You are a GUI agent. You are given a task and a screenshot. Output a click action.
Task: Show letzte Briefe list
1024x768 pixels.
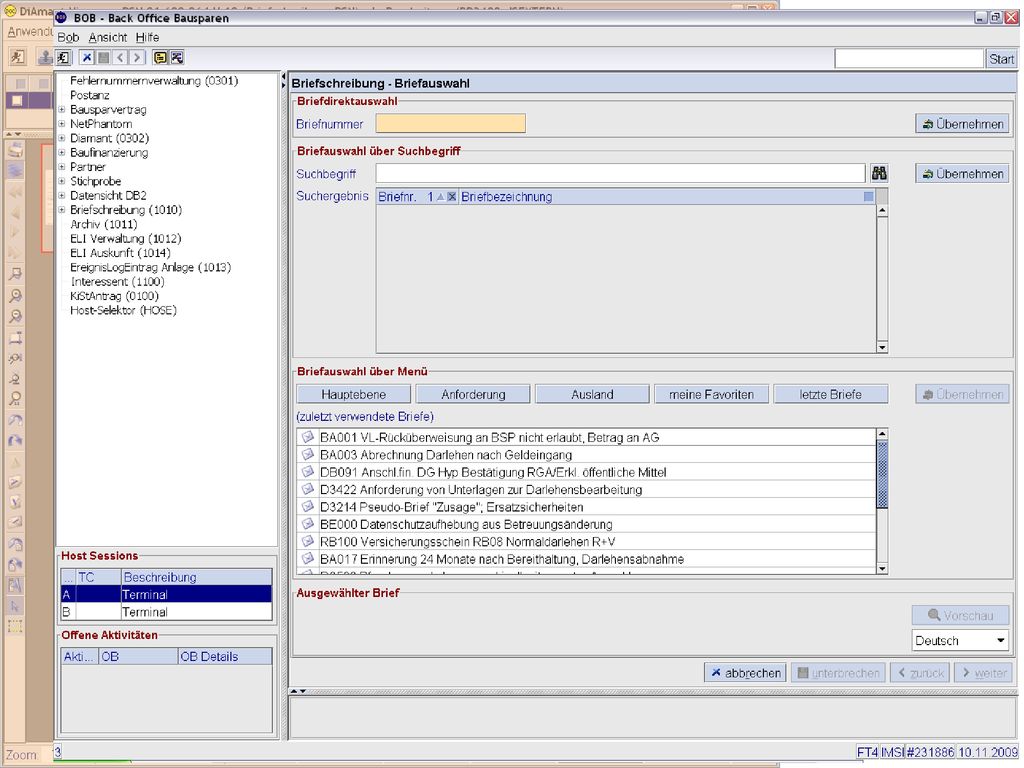(x=831, y=394)
